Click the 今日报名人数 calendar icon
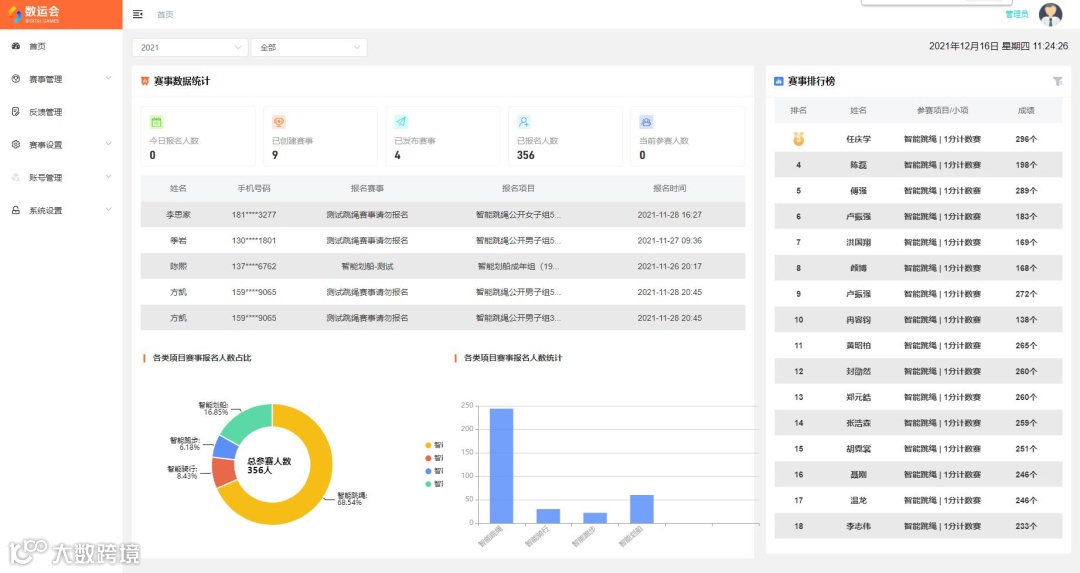1080x573 pixels. click(x=156, y=122)
